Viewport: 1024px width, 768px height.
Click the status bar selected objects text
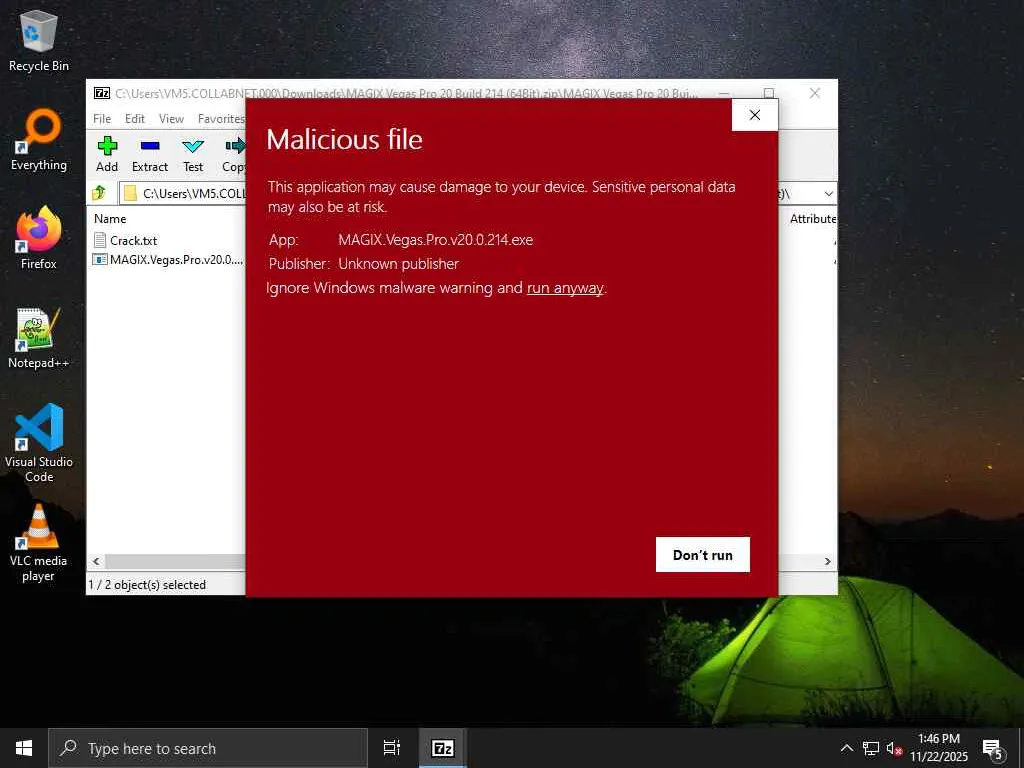[148, 584]
